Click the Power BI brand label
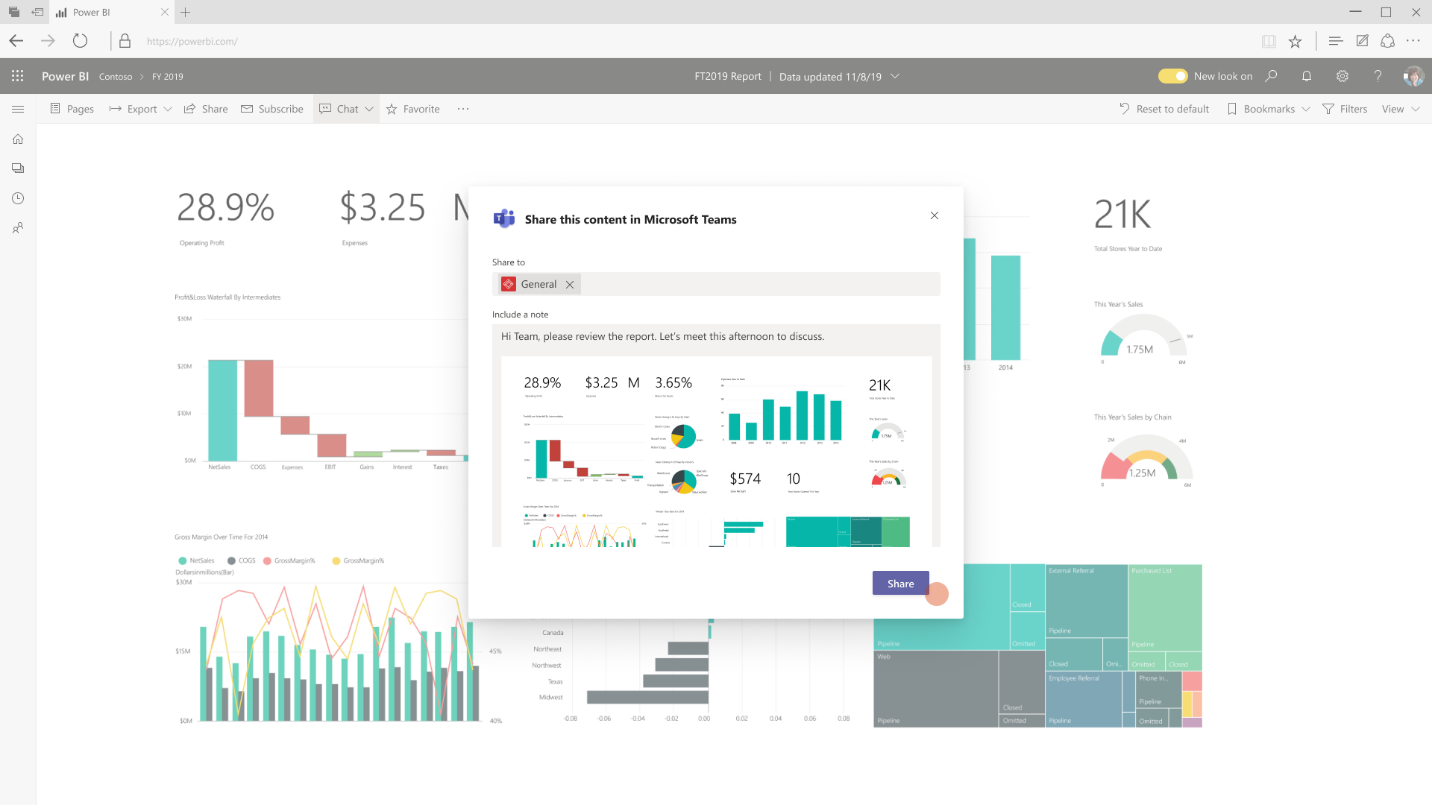This screenshot has height=805, width=1432. tap(65, 76)
